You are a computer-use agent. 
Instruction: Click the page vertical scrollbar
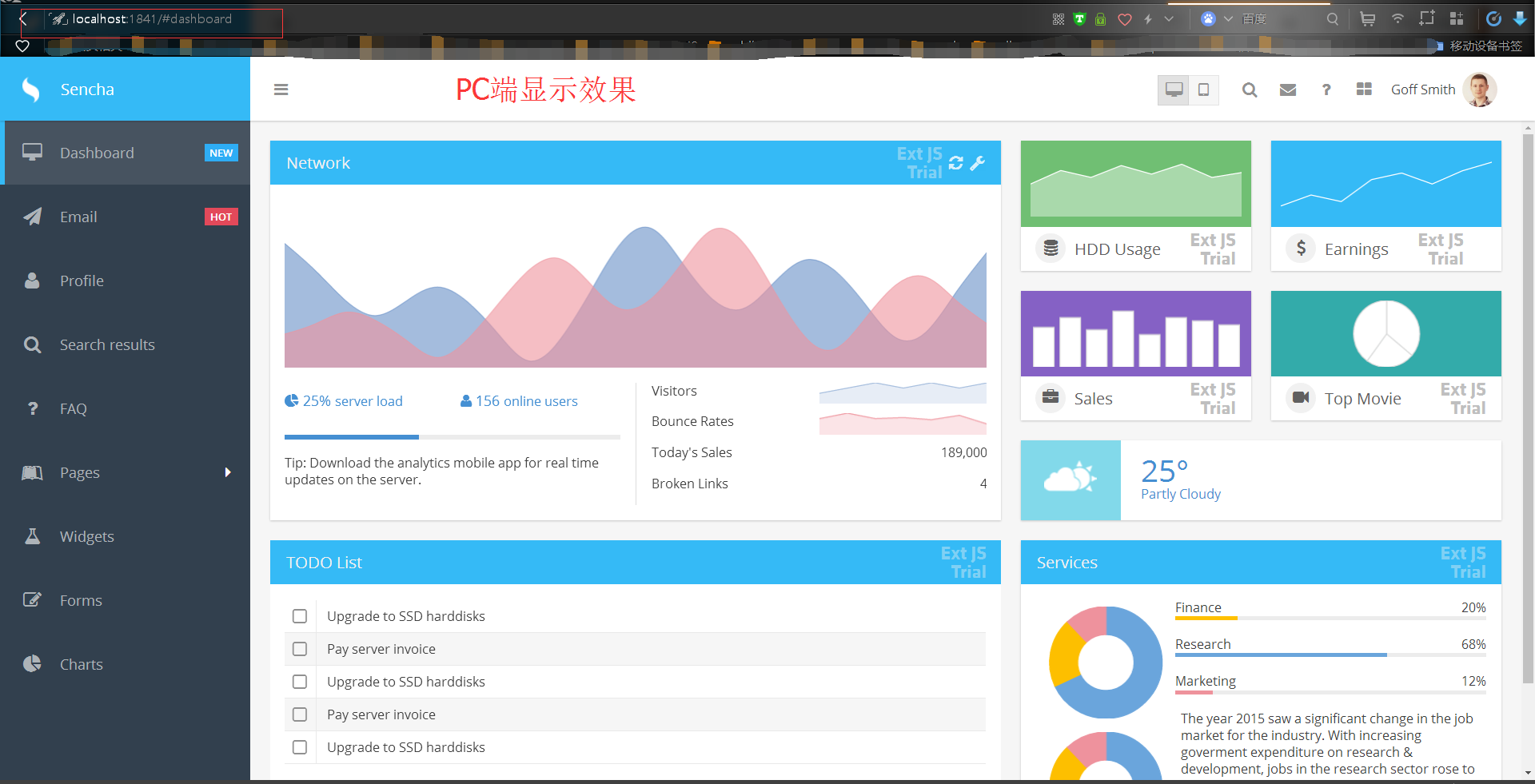coord(1529,408)
